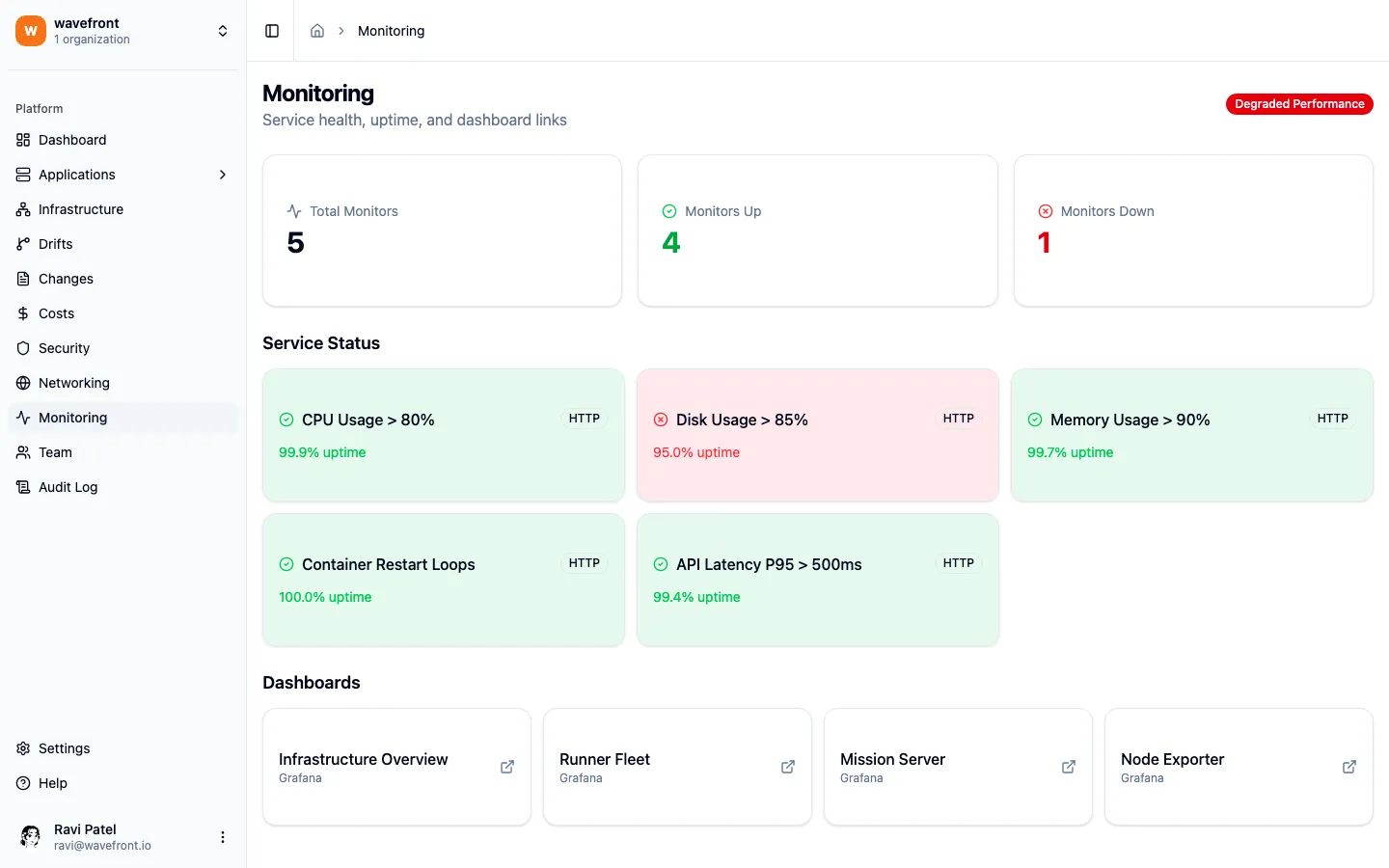Open the Infrastructure Overview Grafana dashboard
The width and height of the screenshot is (1389, 868).
coord(396,766)
